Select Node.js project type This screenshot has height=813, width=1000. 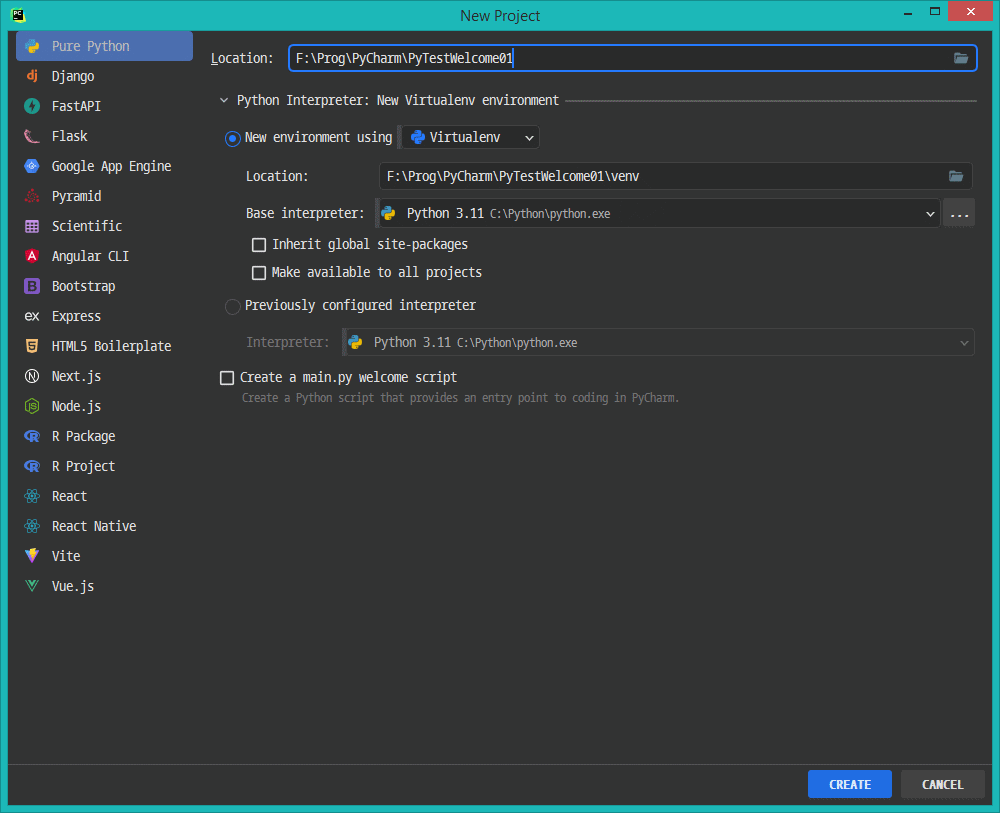coord(105,406)
